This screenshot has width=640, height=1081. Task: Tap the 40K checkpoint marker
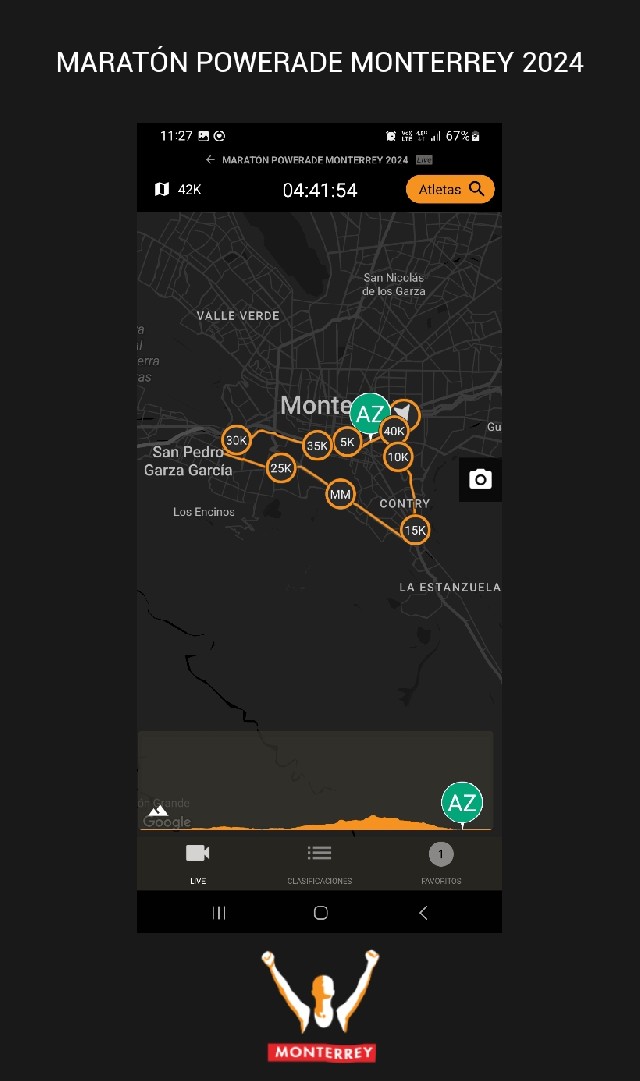(394, 431)
